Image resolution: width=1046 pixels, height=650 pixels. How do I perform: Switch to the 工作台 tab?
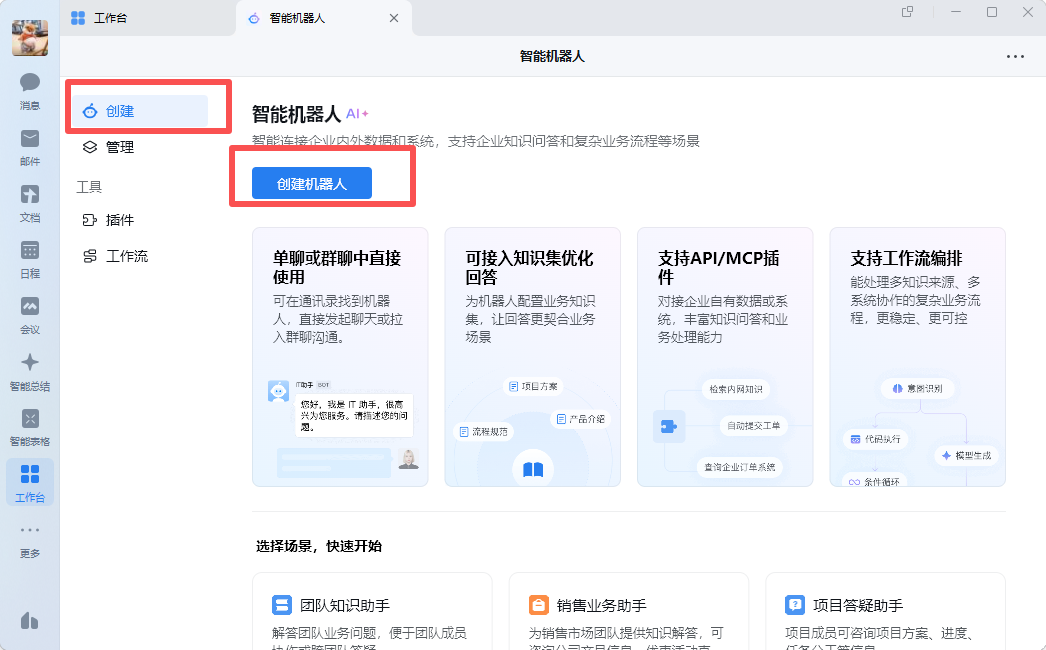[110, 18]
